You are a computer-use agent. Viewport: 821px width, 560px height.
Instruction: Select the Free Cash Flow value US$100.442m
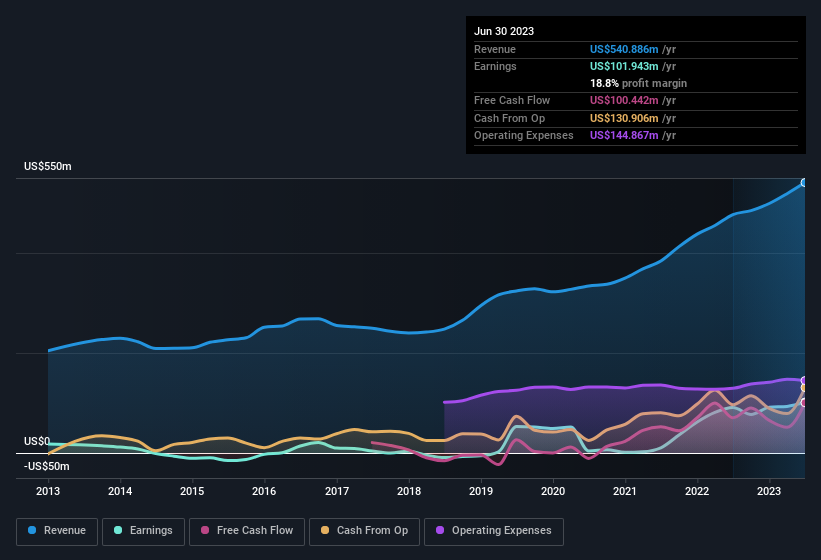pyautogui.click(x=625, y=101)
